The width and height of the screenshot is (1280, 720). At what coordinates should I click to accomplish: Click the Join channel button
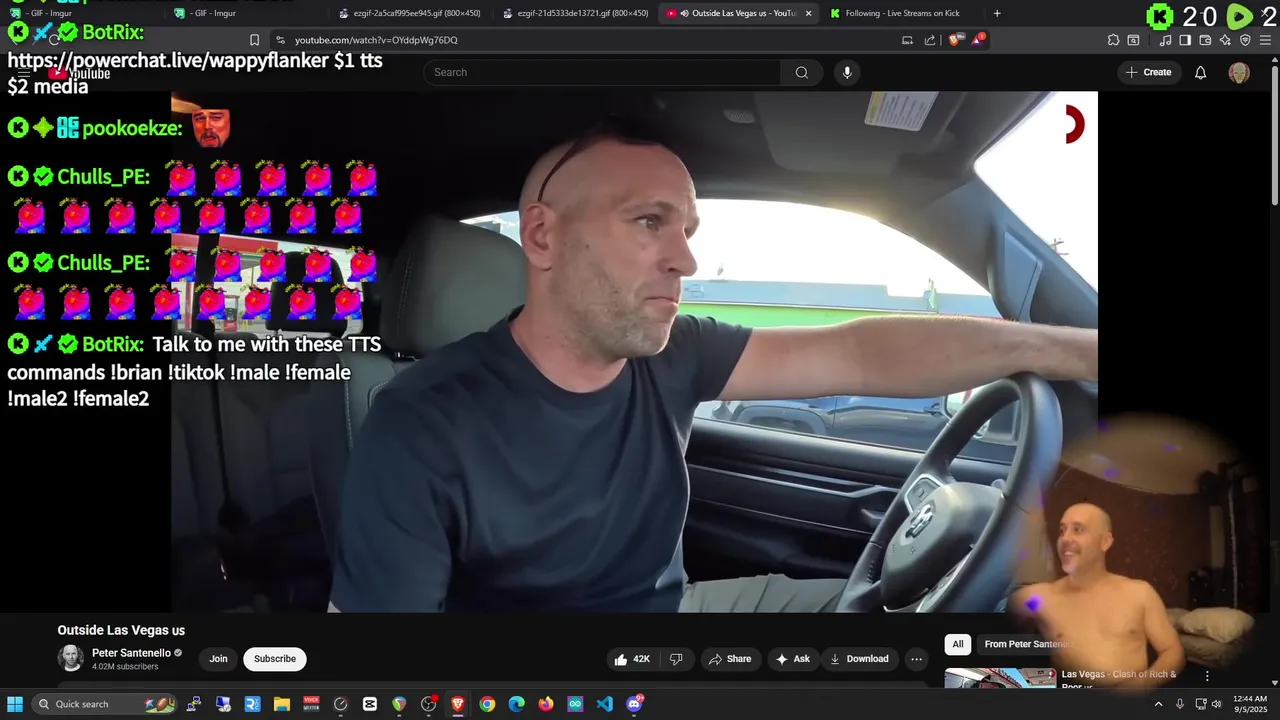click(218, 659)
